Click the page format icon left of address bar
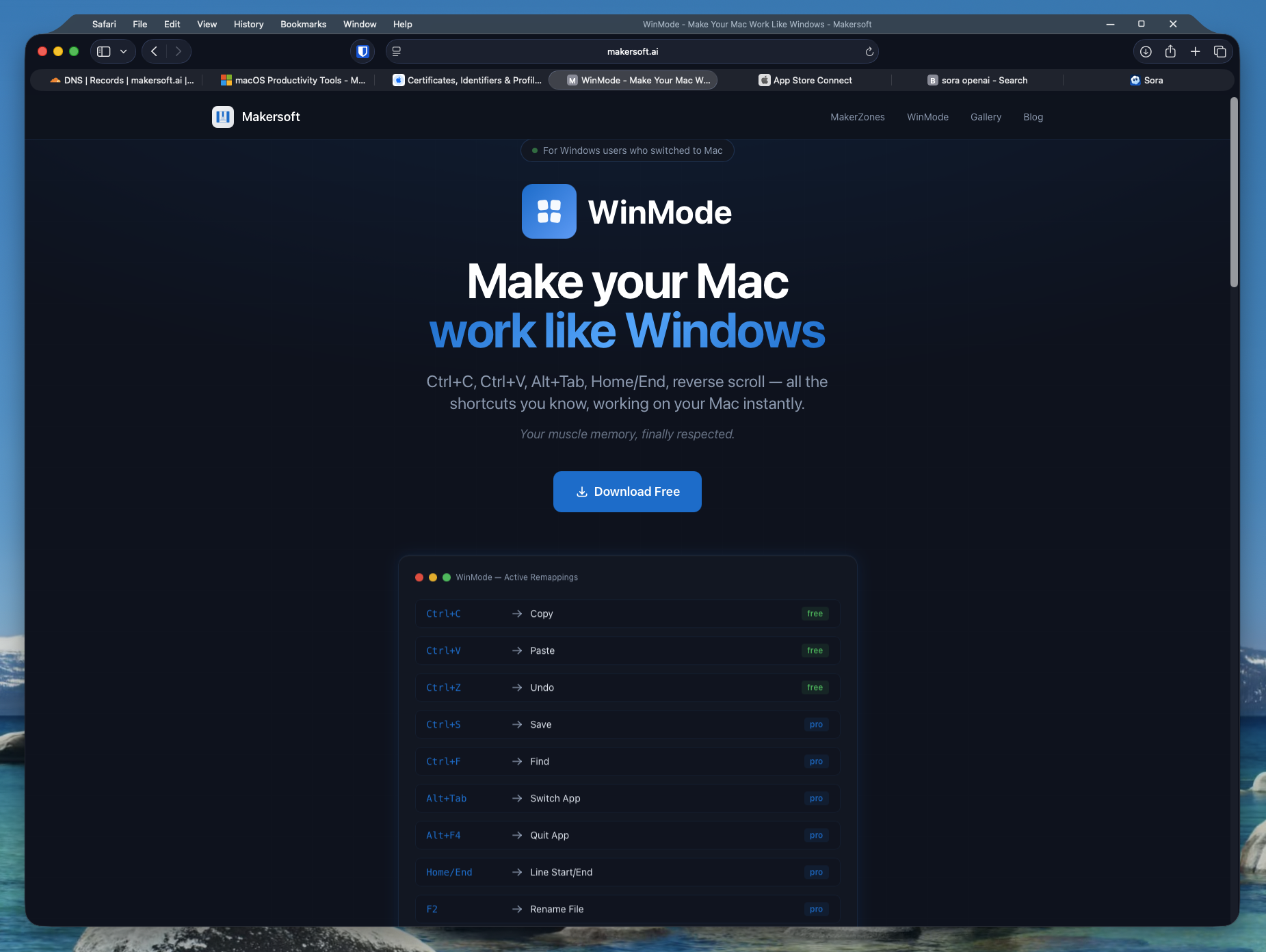The image size is (1266, 952). click(395, 51)
